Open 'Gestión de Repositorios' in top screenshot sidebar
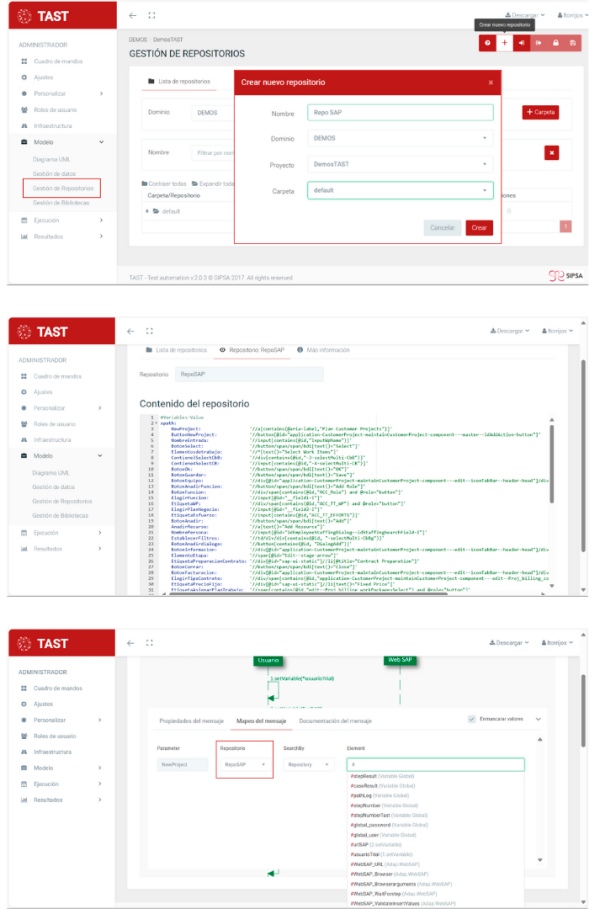The image size is (600, 909). 63,188
